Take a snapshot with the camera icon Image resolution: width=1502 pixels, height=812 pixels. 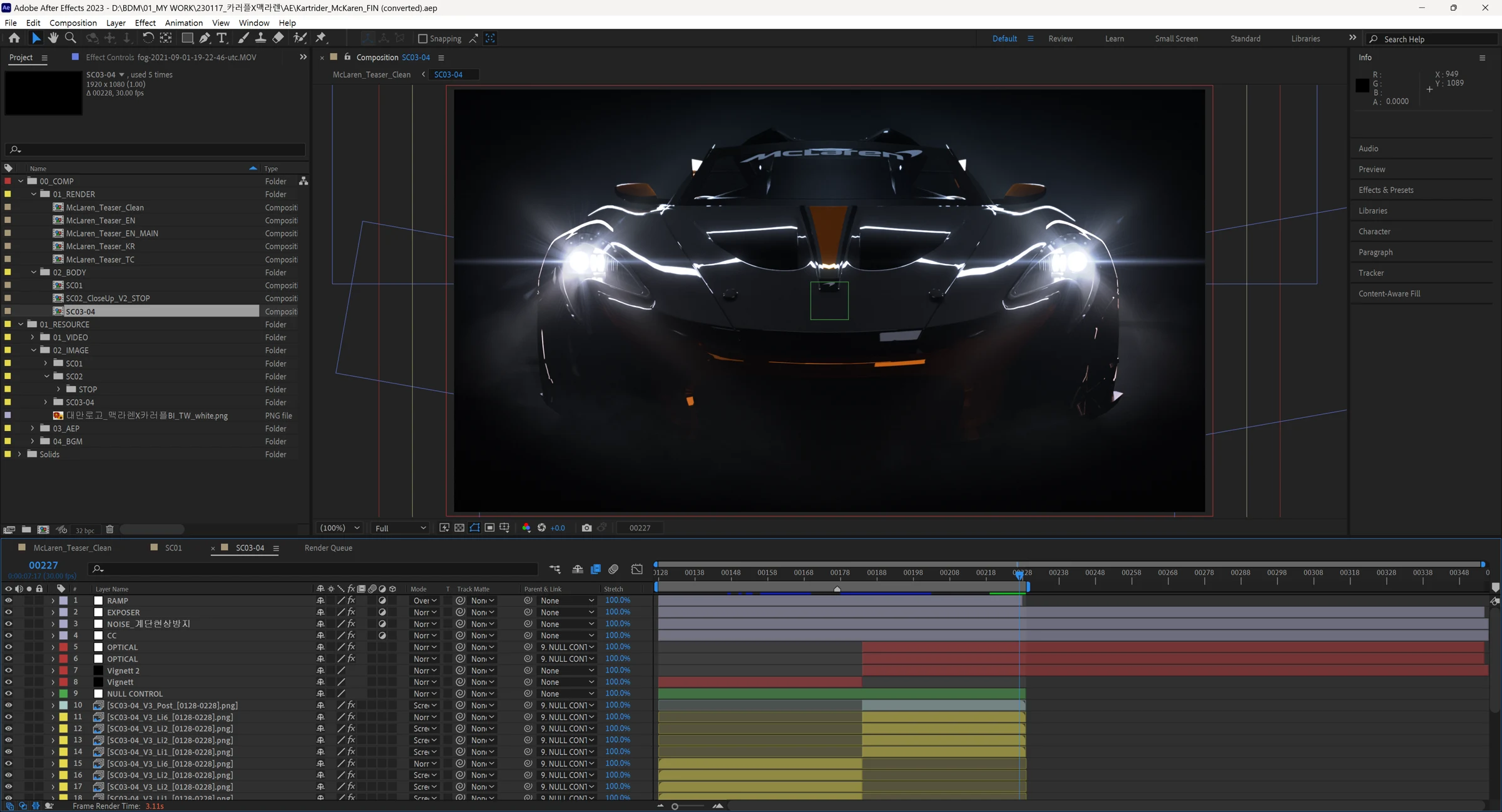(586, 528)
